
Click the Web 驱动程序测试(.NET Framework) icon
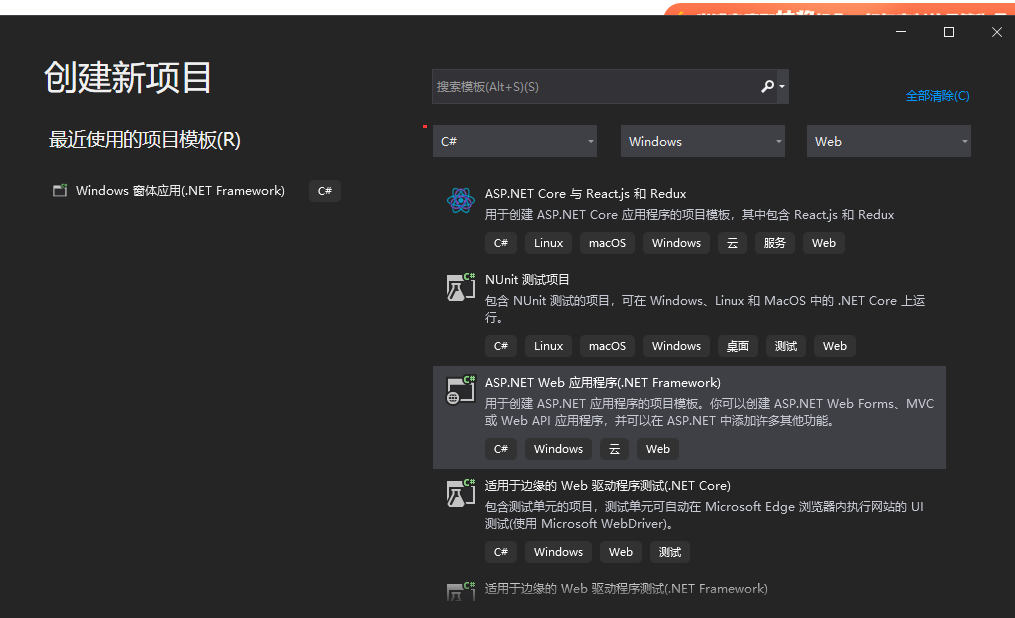[x=460, y=589]
